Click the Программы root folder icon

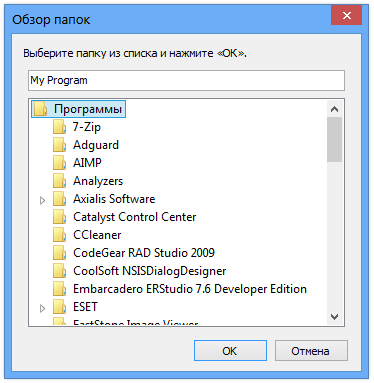pos(40,109)
